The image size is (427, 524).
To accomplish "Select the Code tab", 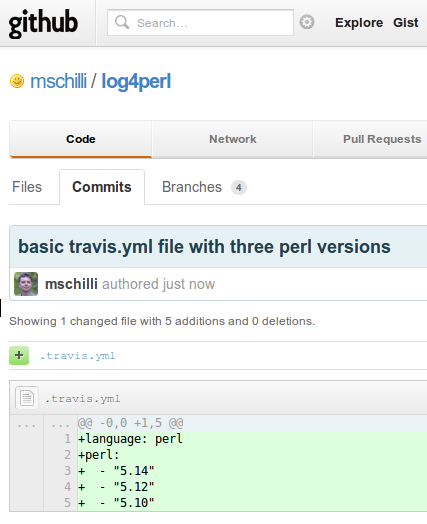I will tap(81, 139).
